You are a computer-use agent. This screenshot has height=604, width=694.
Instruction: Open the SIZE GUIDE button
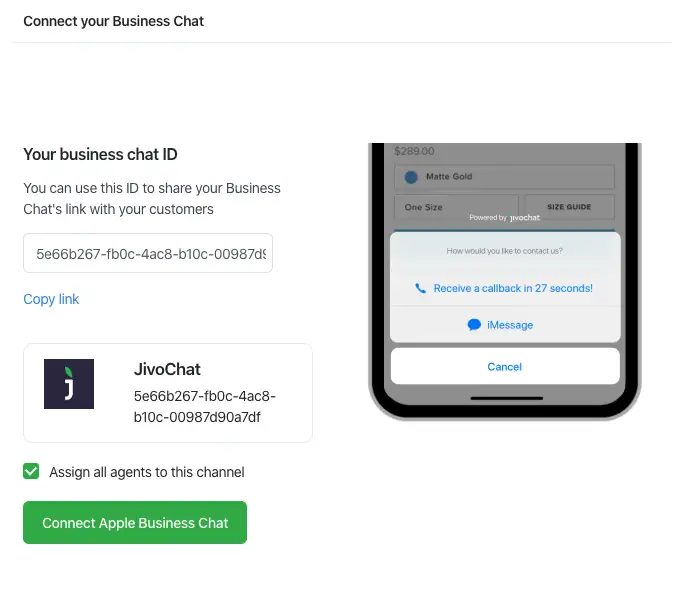pos(568,207)
